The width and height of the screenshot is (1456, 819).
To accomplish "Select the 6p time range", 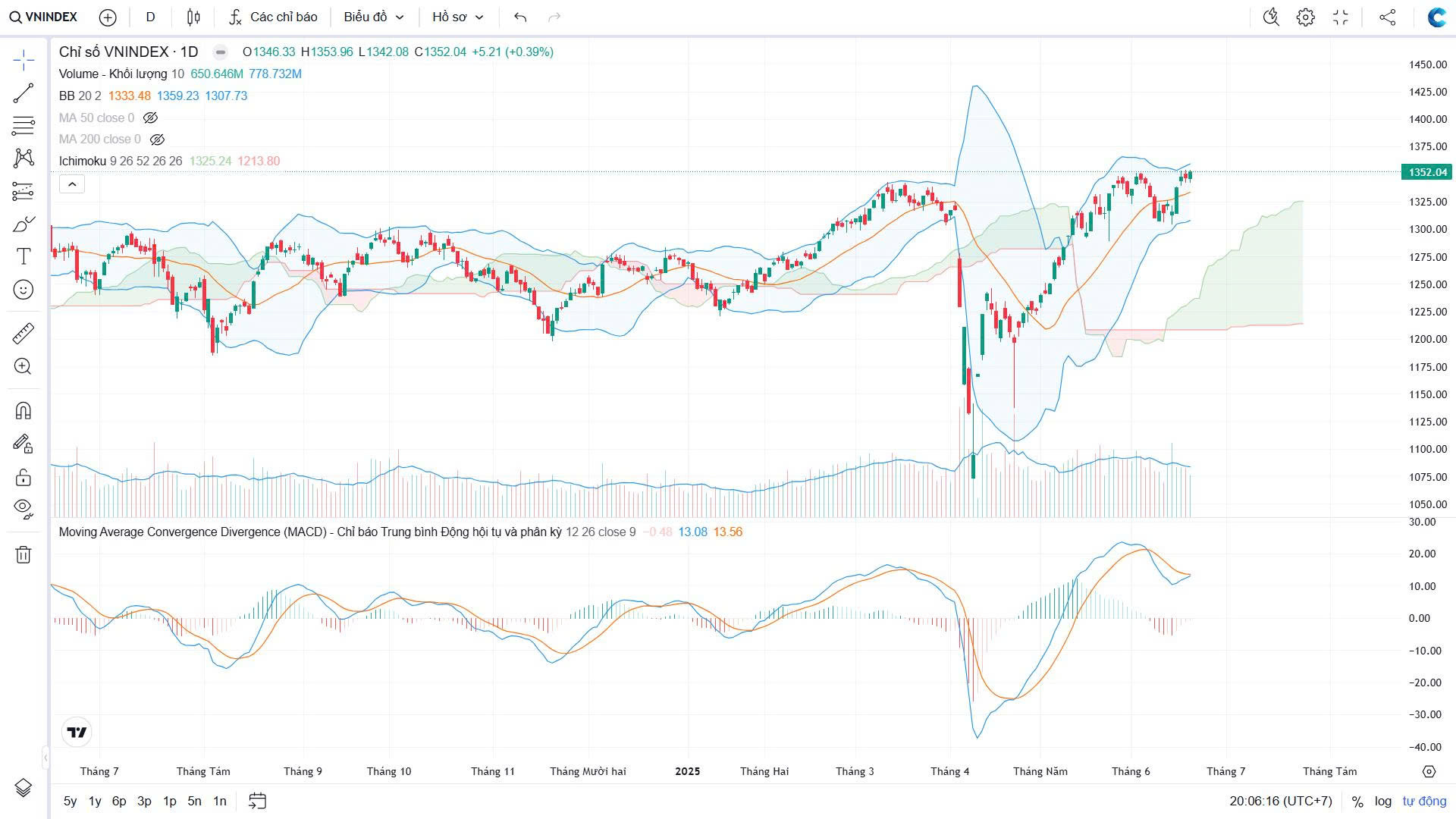I will [119, 801].
